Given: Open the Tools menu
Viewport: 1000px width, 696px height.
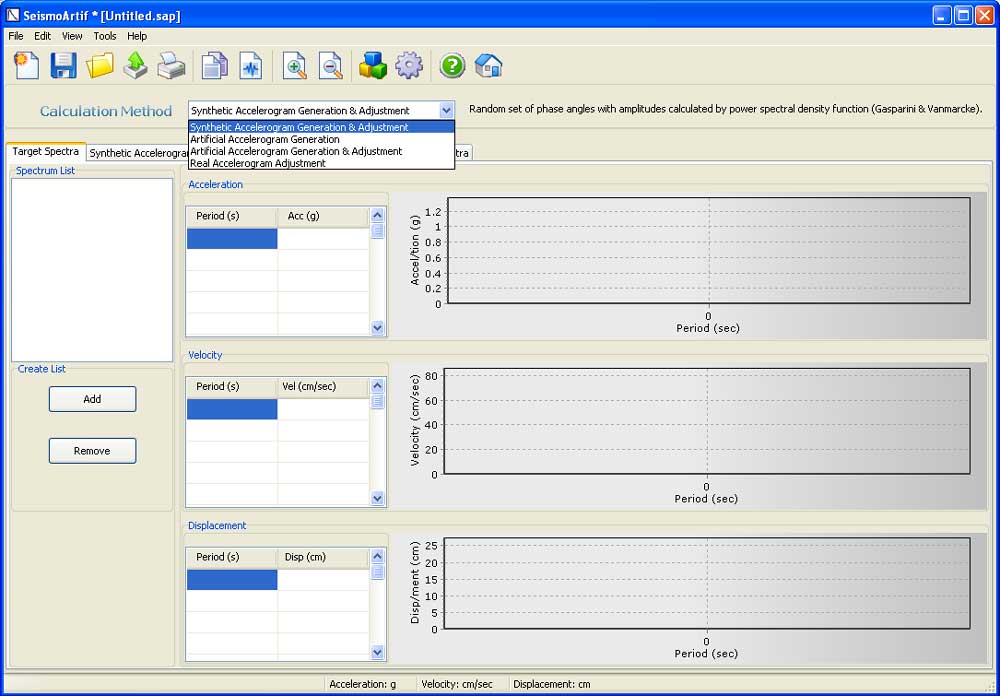Looking at the screenshot, I should pos(105,36).
